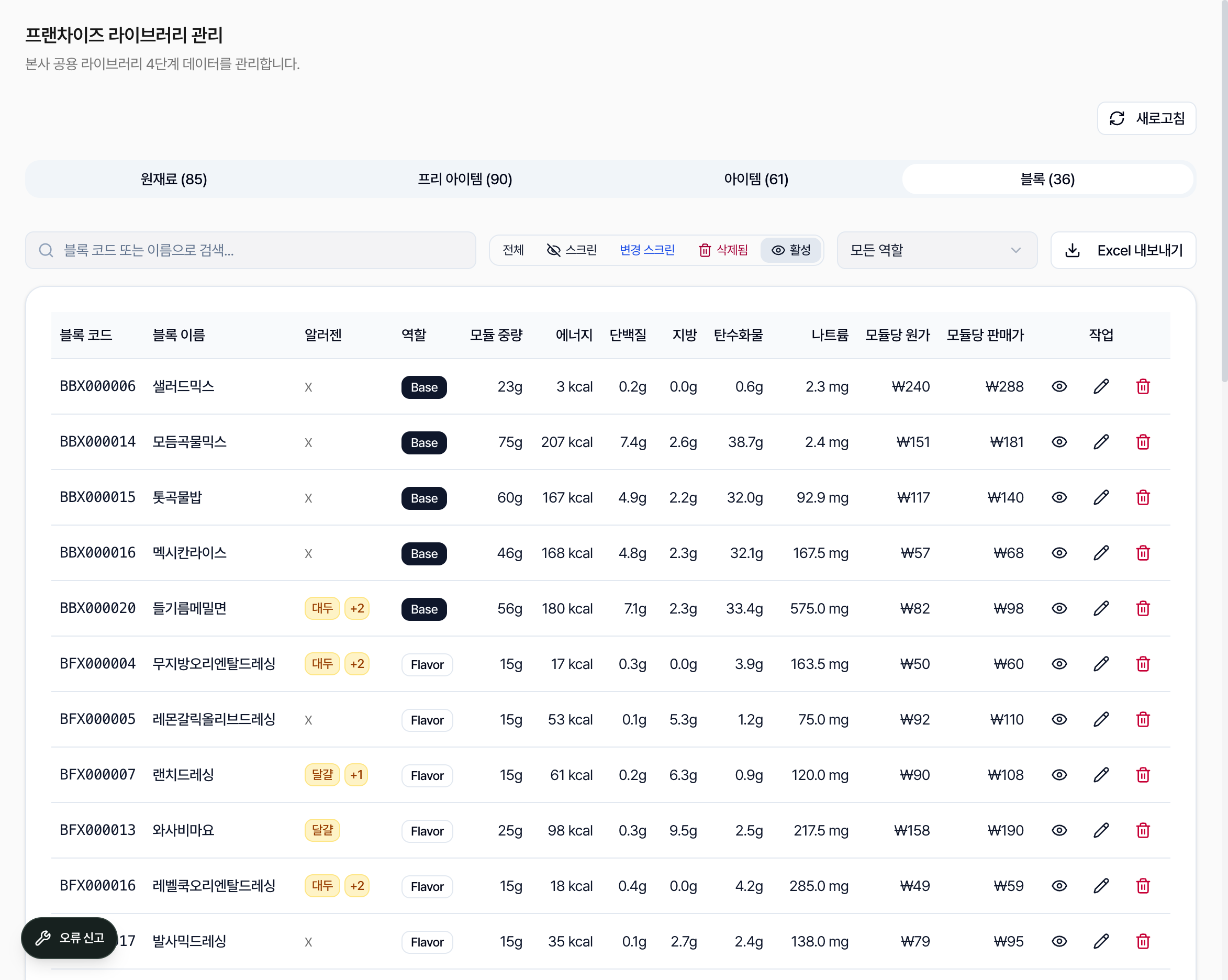Expand the +2 allergen badge for 들기름메밀면
This screenshot has height=980, width=1228.
pyautogui.click(x=357, y=608)
